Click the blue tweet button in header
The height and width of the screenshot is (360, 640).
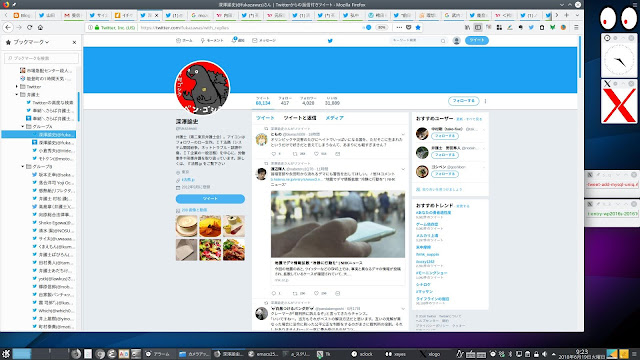point(476,40)
